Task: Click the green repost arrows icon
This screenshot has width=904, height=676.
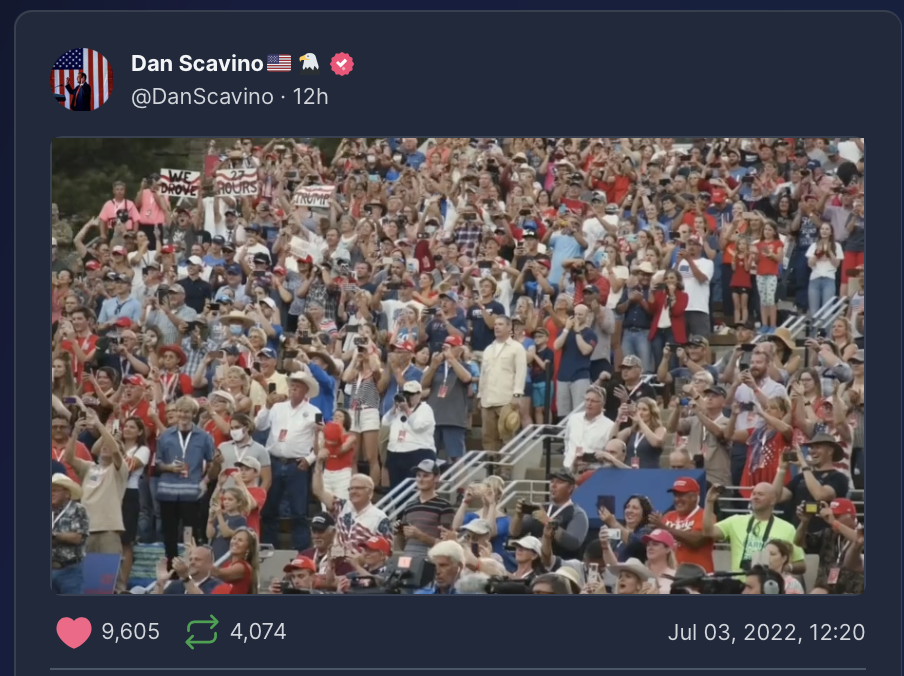Action: 202,632
